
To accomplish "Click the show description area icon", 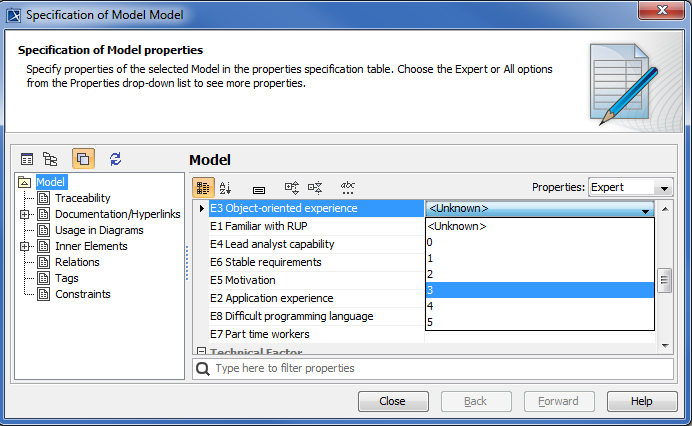I will coord(258,187).
